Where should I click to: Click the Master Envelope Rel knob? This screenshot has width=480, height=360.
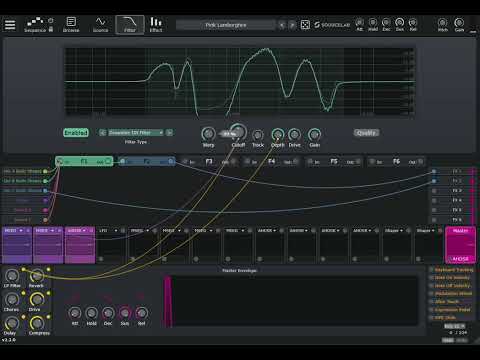pyautogui.click(x=141, y=313)
